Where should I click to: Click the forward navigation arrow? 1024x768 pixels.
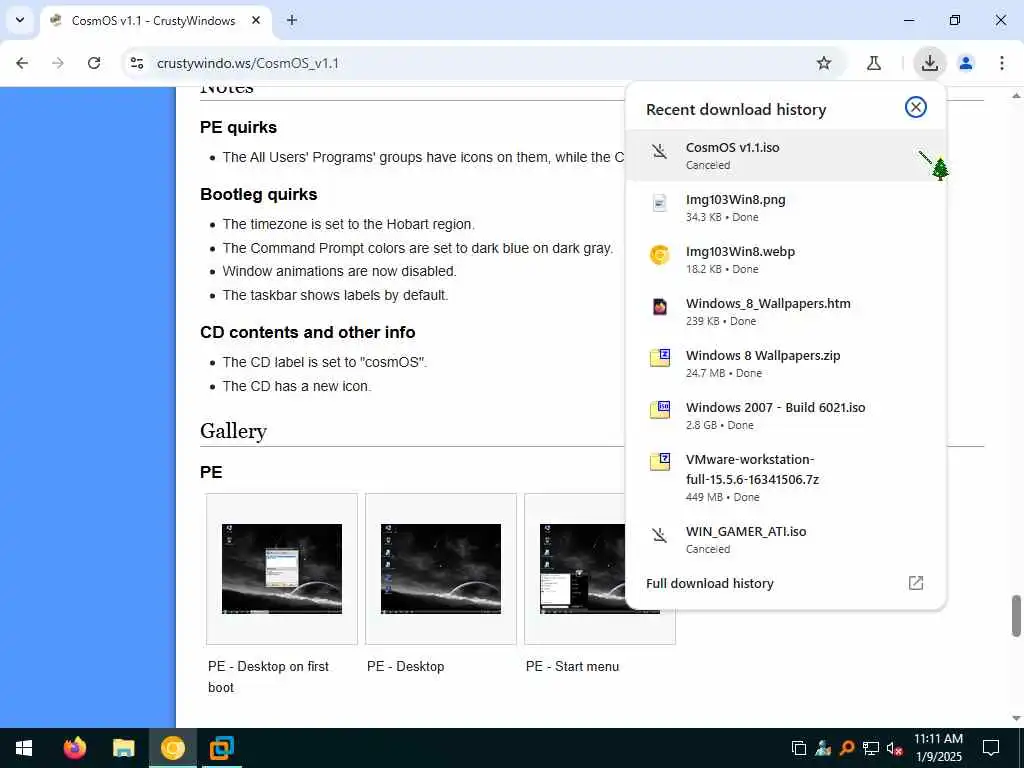[x=58, y=63]
